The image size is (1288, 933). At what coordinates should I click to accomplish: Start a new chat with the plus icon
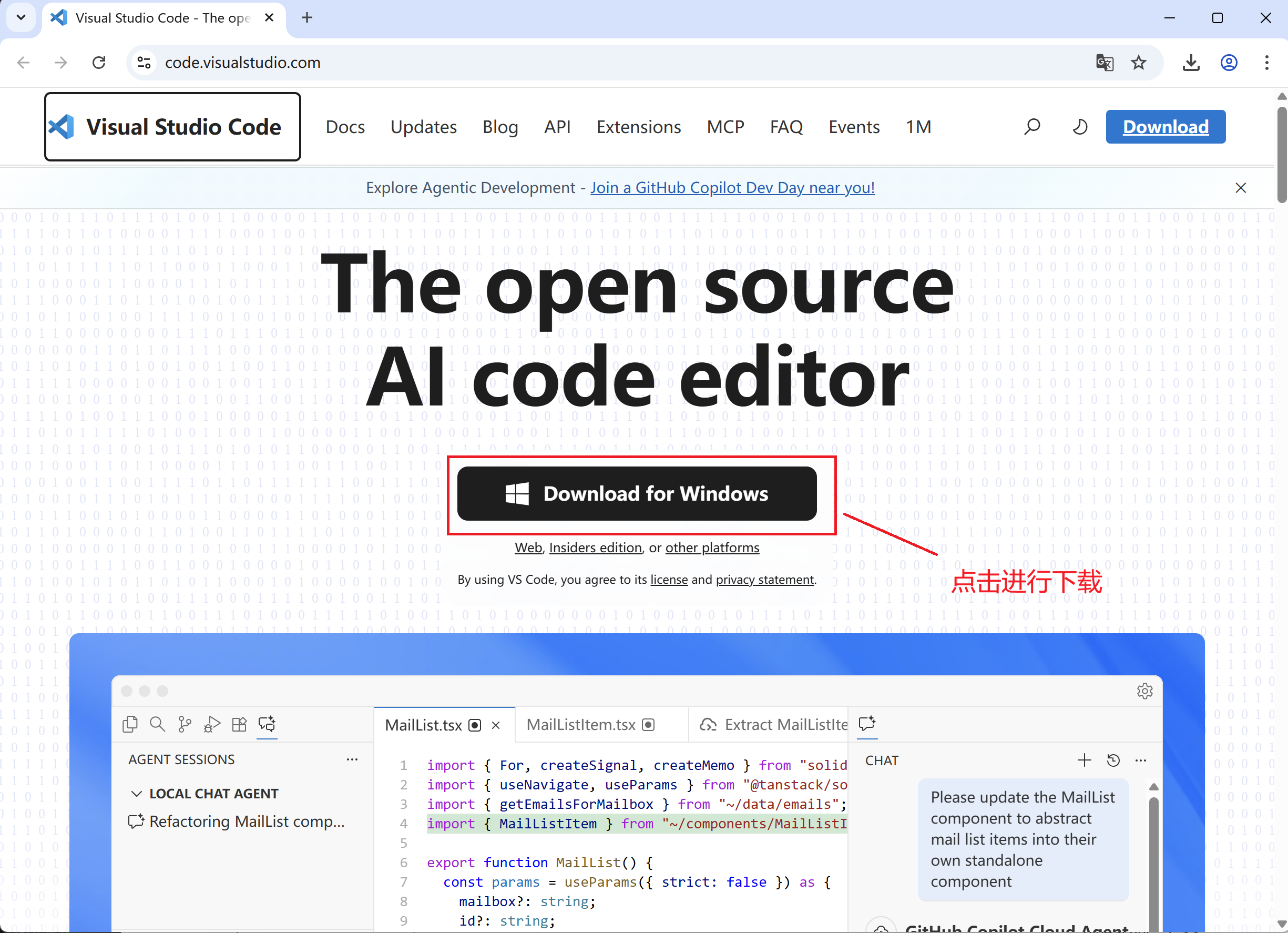coord(1084,759)
